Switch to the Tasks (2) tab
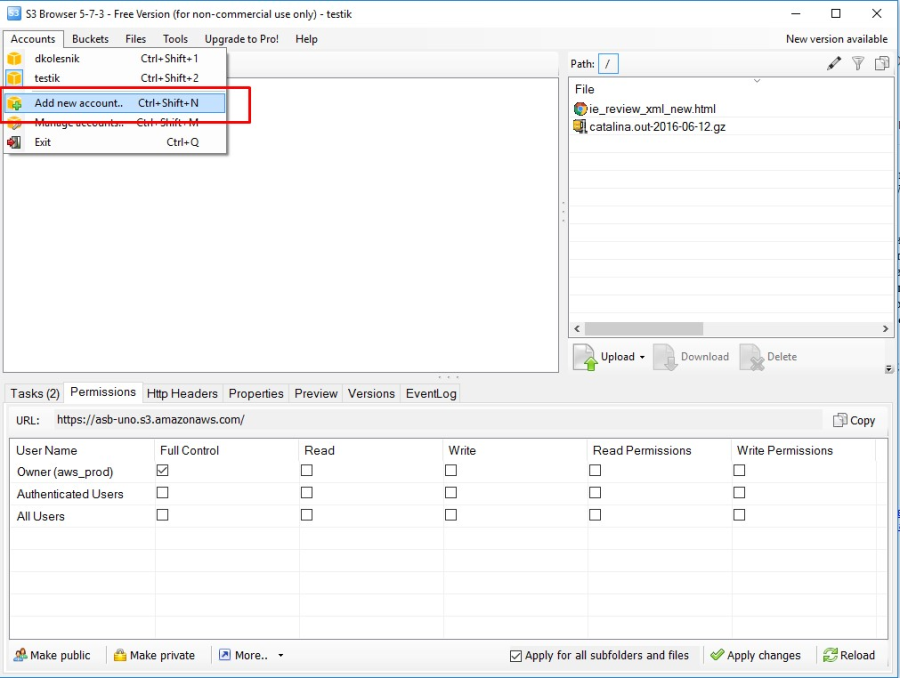The height and width of the screenshot is (678, 900). click(34, 394)
